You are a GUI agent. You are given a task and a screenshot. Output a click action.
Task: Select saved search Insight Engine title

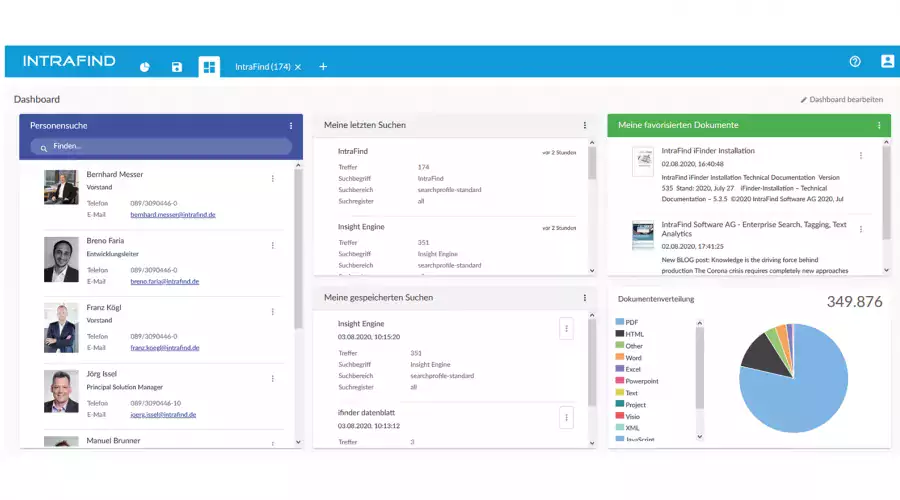point(361,324)
